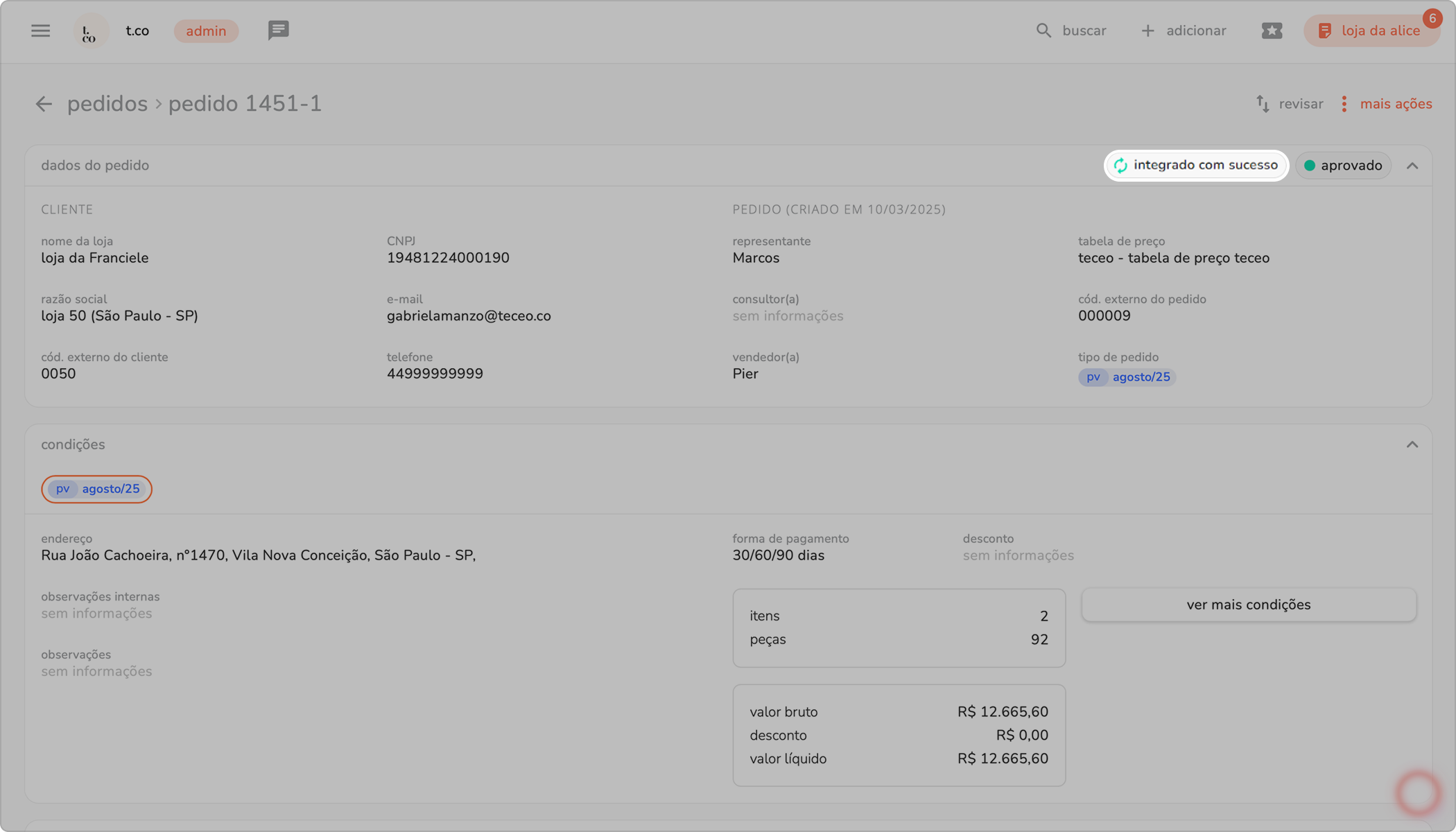The width and height of the screenshot is (1456, 832).
Task: Click the admin role badge
Action: click(x=206, y=31)
